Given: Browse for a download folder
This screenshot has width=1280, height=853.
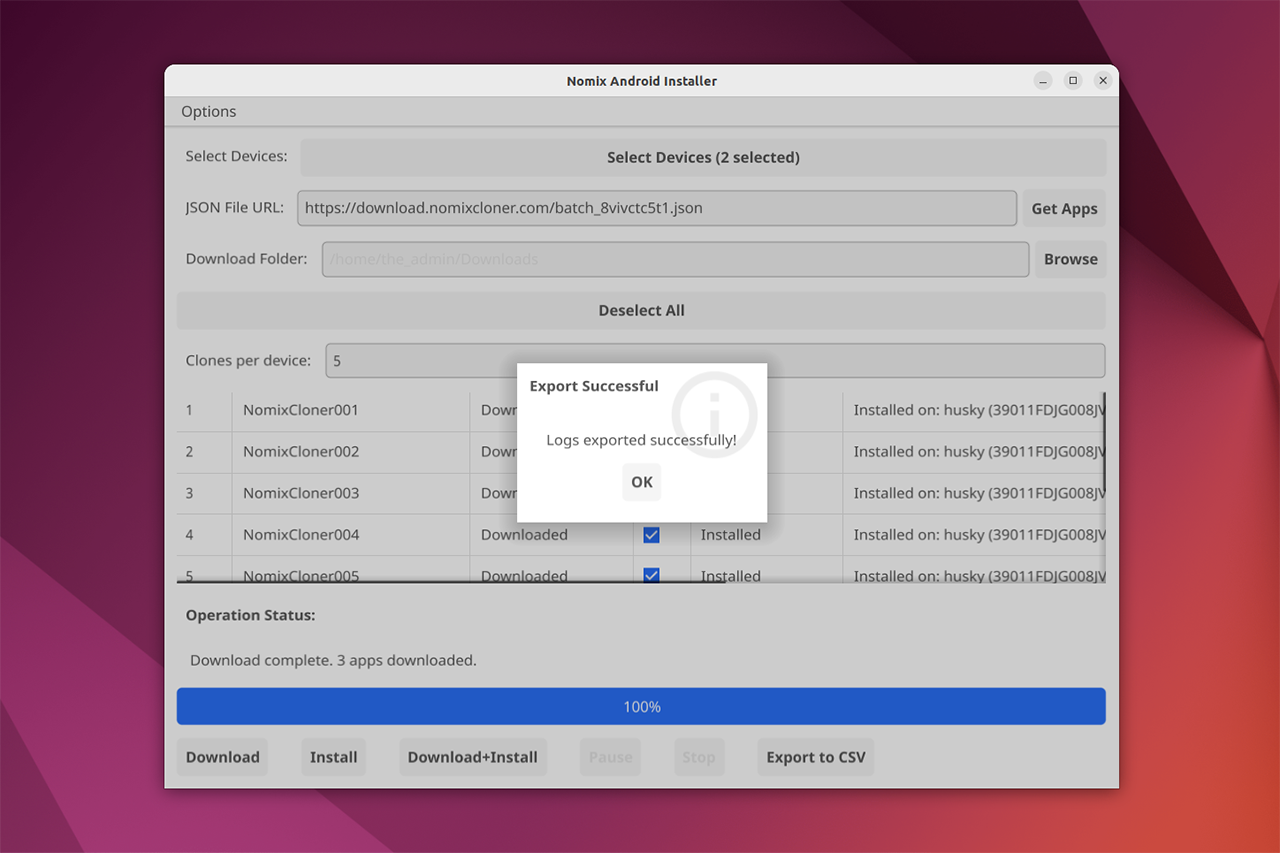Looking at the screenshot, I should (1071, 259).
